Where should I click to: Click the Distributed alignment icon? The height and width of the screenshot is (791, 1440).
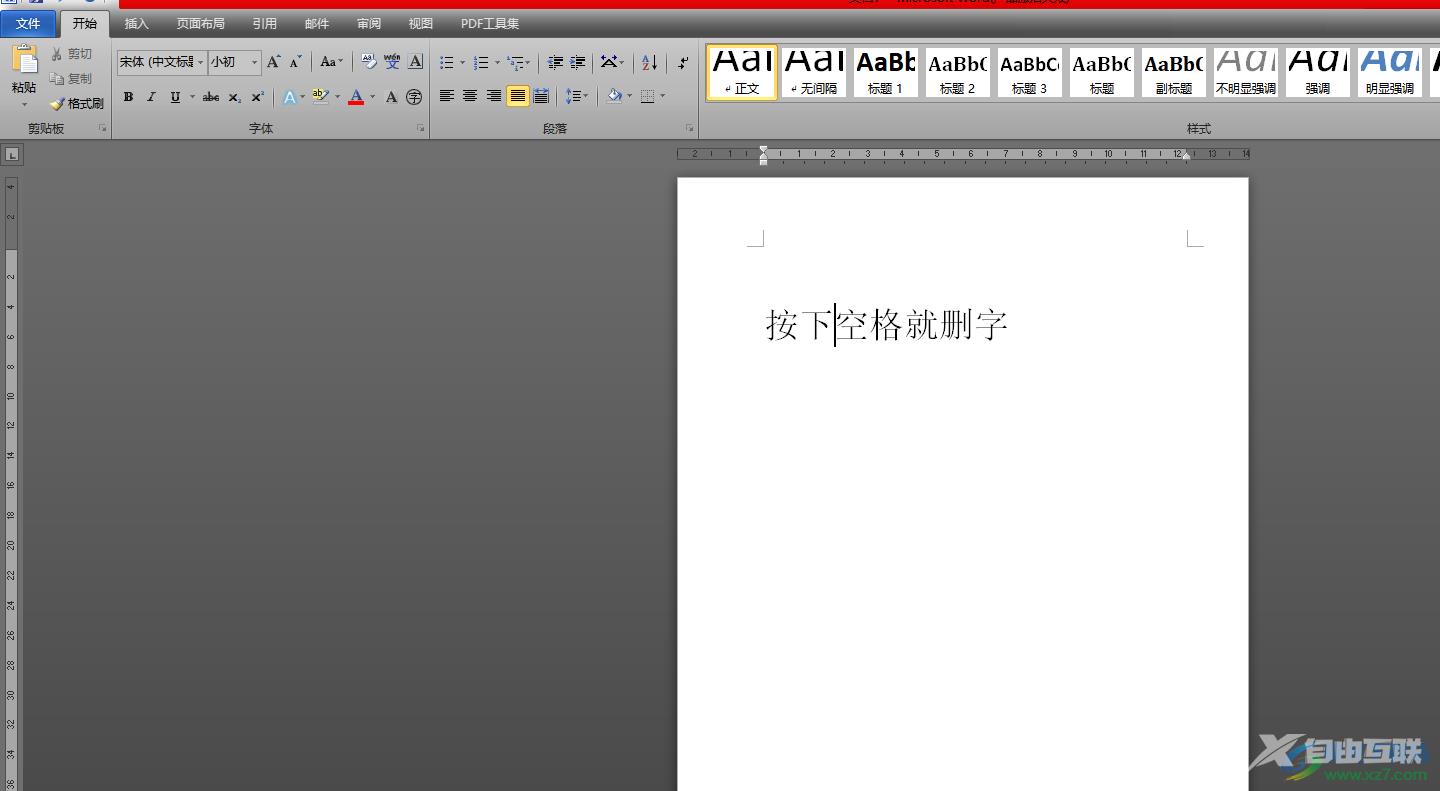click(541, 96)
